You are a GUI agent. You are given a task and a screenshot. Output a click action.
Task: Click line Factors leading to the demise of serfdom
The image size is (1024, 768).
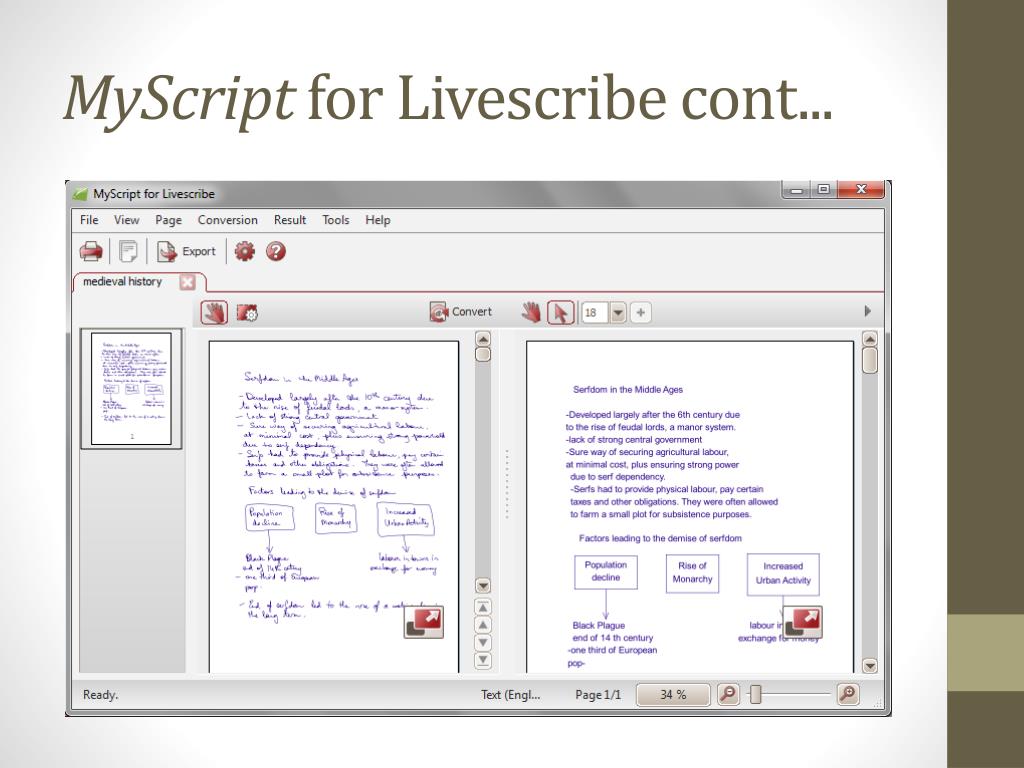click(x=660, y=539)
